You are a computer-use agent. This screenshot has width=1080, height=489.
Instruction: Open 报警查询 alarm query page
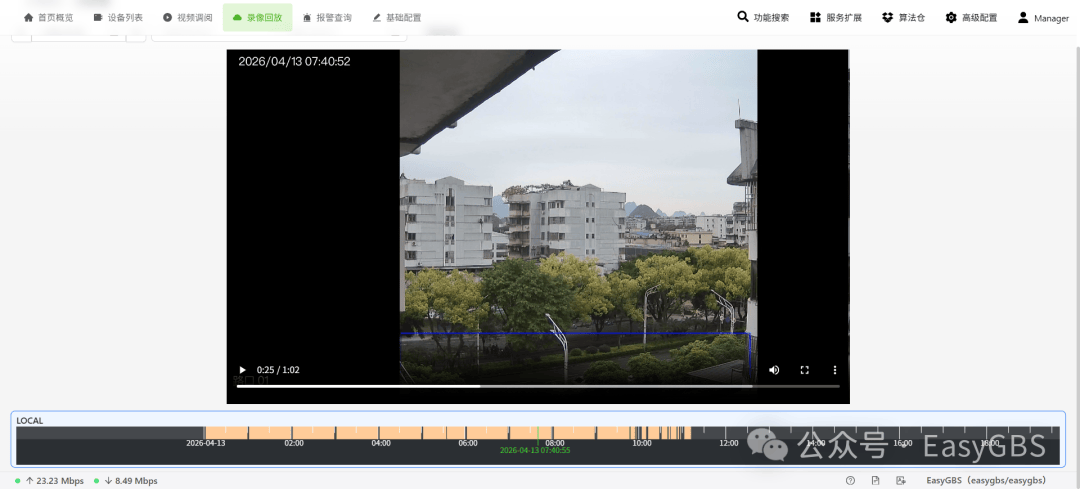[x=326, y=18]
